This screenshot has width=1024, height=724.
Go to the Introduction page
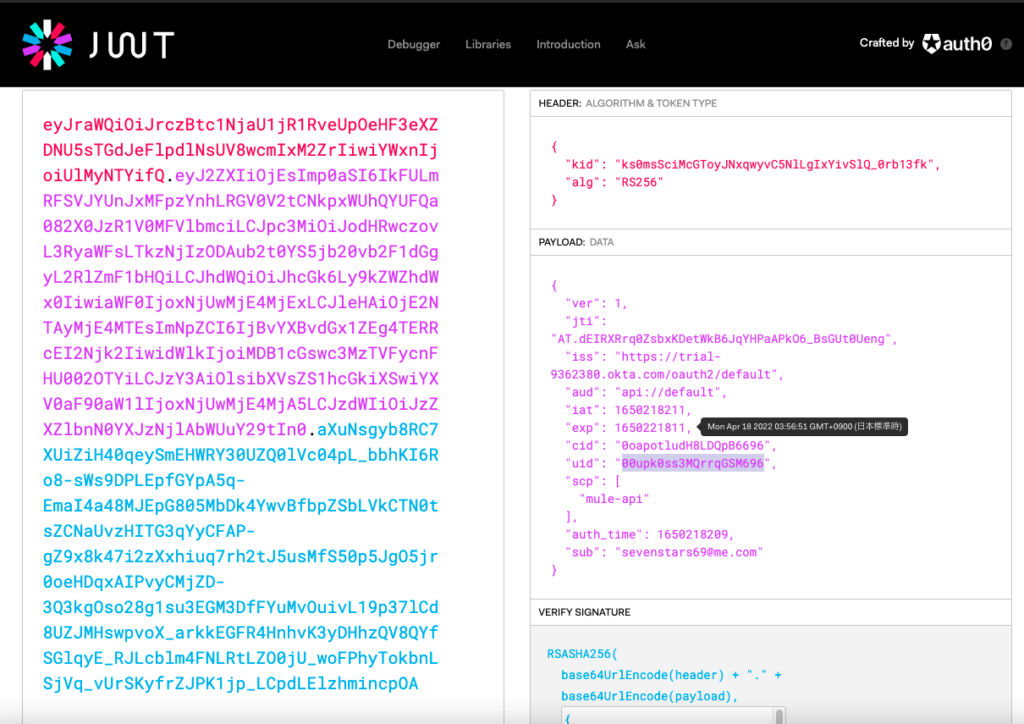pos(568,45)
